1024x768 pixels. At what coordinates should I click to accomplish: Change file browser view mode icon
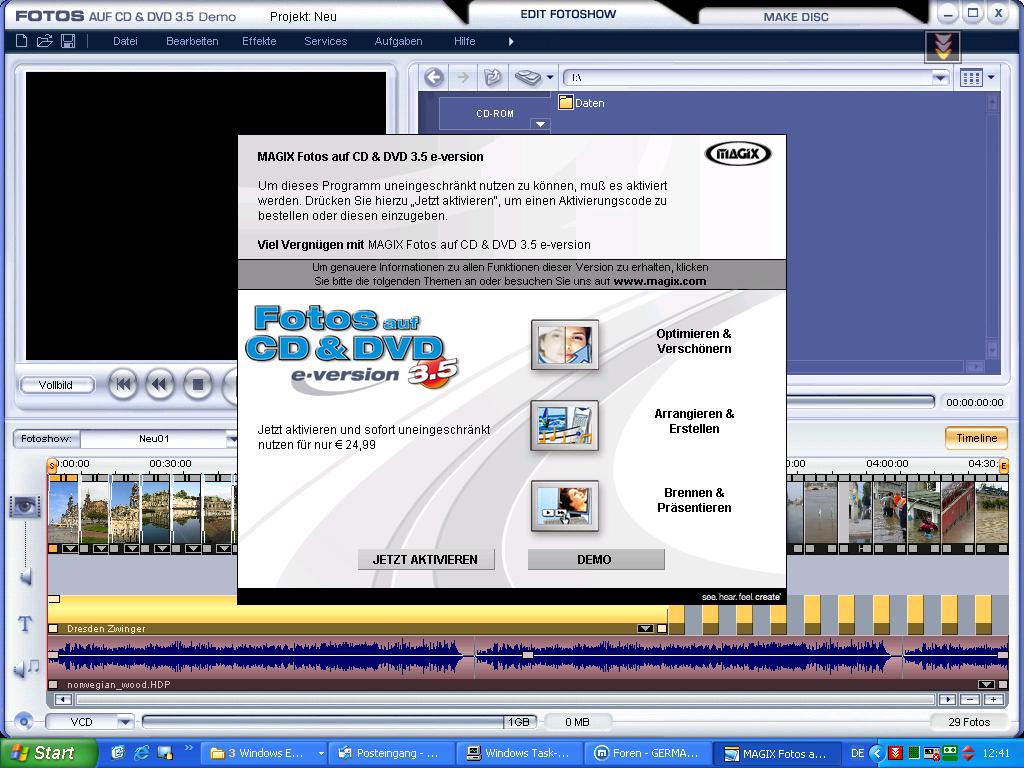pos(971,78)
